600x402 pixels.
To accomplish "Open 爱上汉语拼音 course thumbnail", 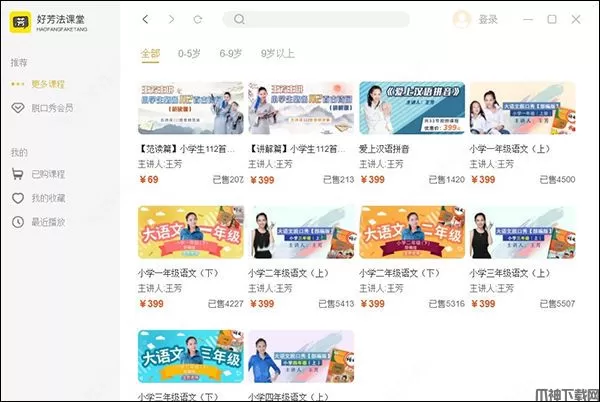I will (412, 108).
